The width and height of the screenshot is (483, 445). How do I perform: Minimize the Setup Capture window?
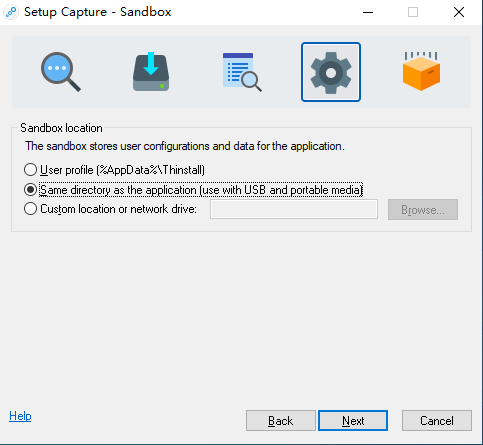pos(368,12)
